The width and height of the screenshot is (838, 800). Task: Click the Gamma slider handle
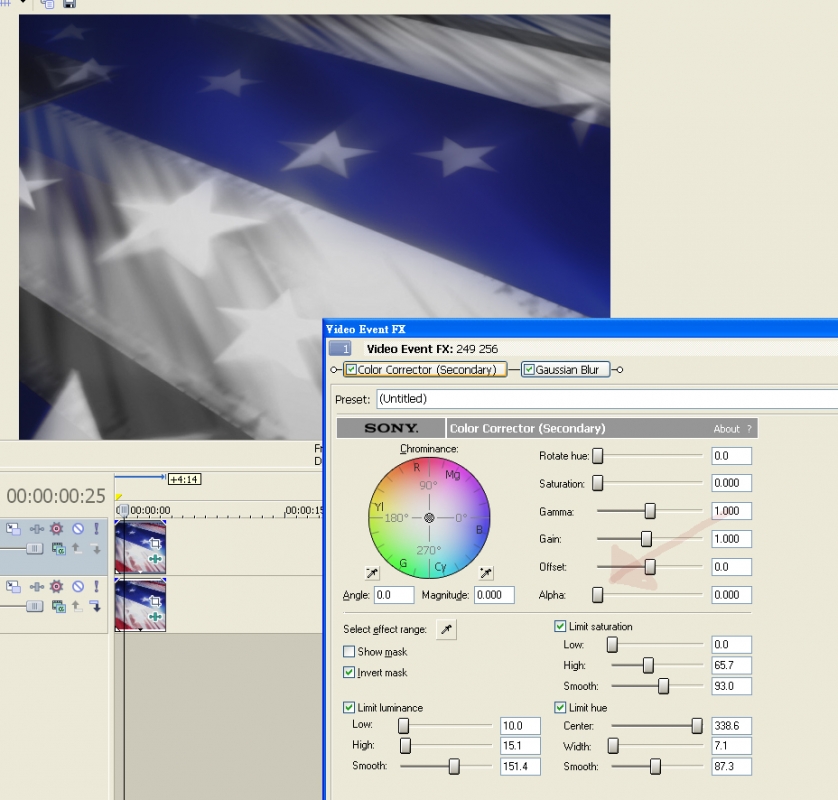point(650,511)
